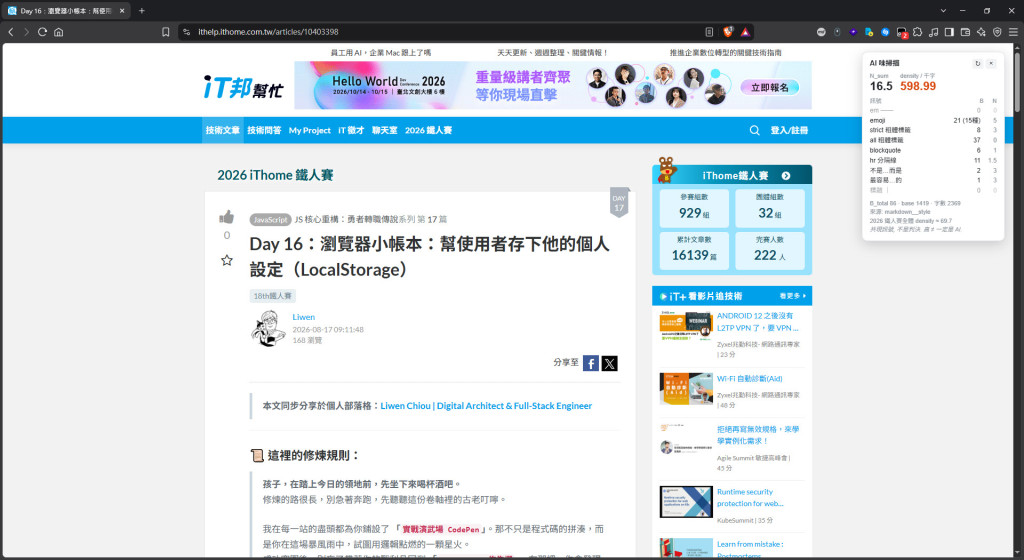The width and height of the screenshot is (1024, 560).
Task: Share the article to Facebook
Action: pyautogui.click(x=590, y=364)
